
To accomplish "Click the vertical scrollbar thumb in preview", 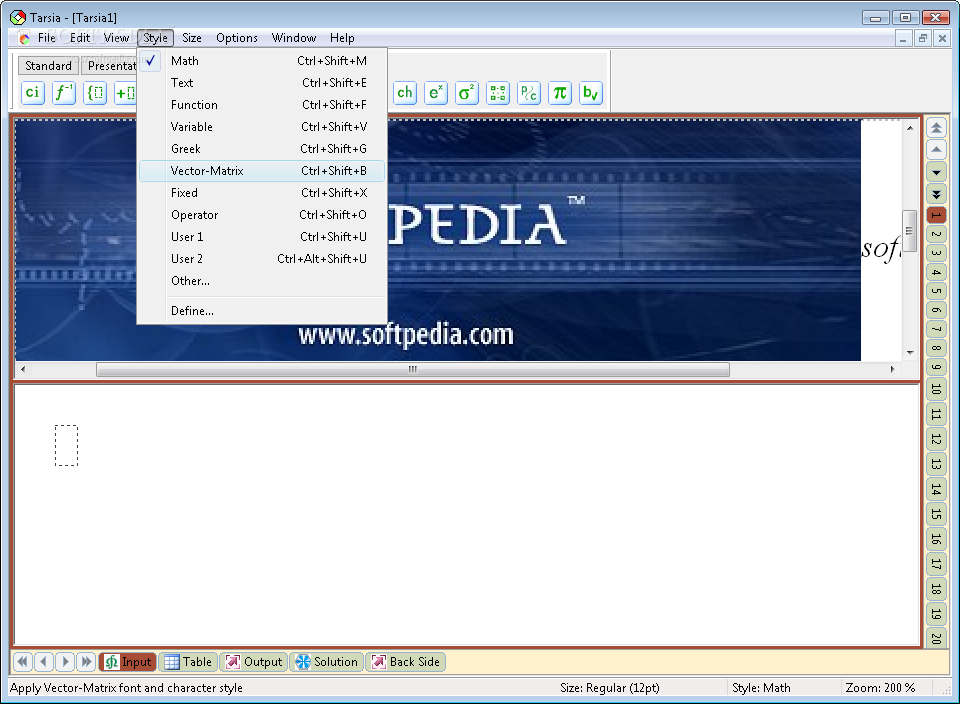I will pyautogui.click(x=910, y=231).
